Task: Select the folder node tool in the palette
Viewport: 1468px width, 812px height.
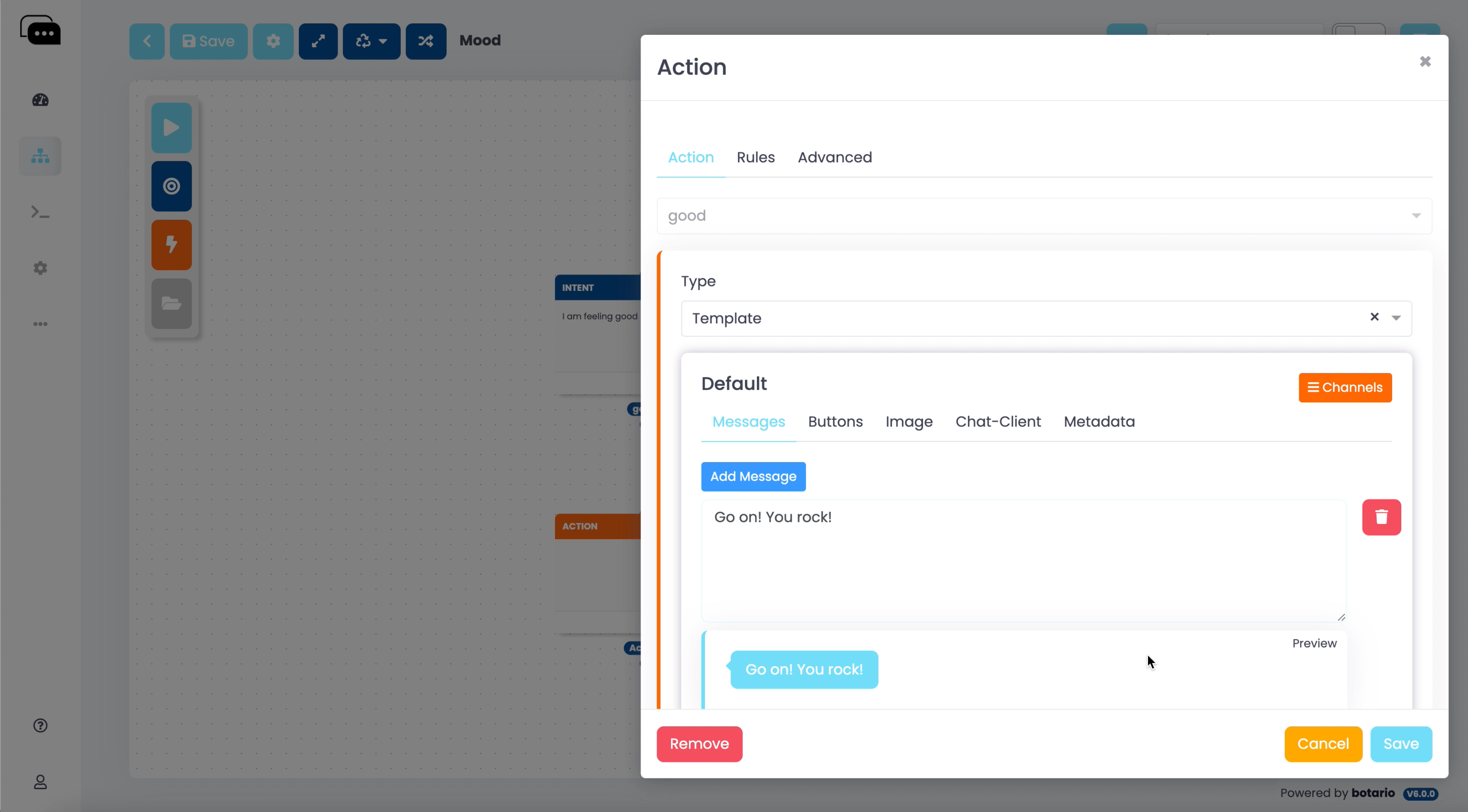Action: 171,304
